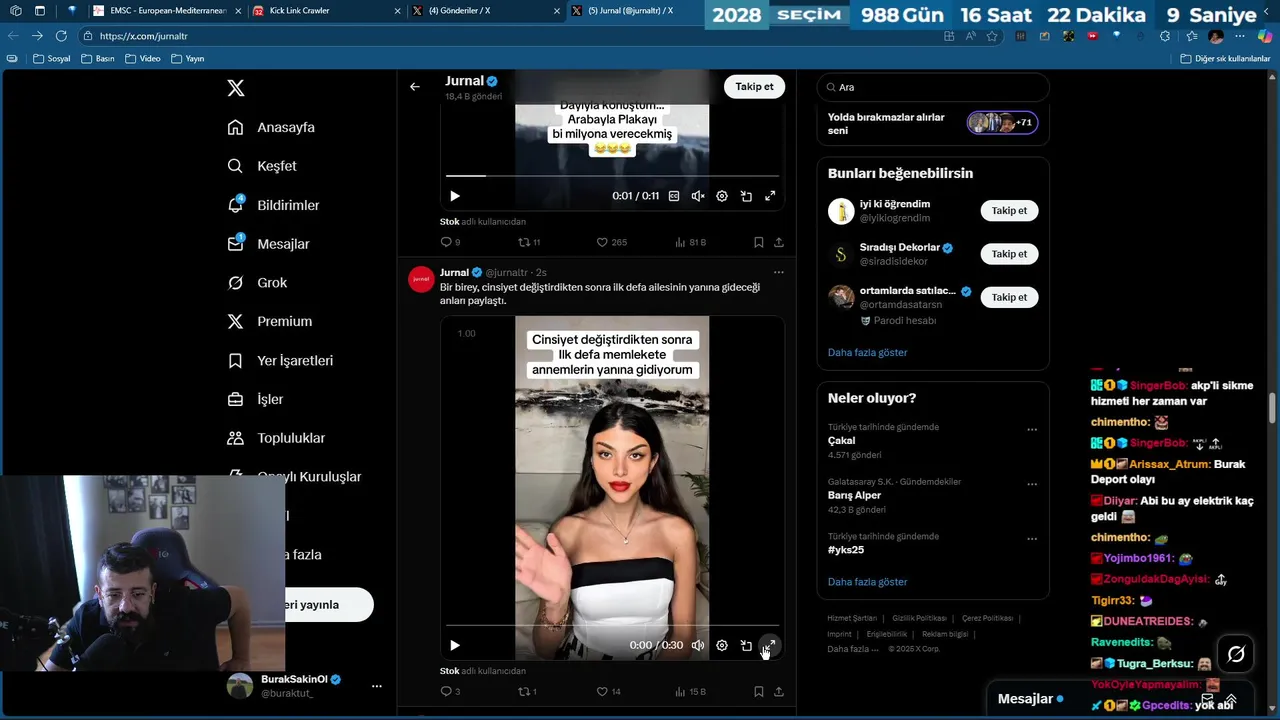This screenshot has height=720, width=1280.
Task: Share the upper post
Action: (x=779, y=242)
